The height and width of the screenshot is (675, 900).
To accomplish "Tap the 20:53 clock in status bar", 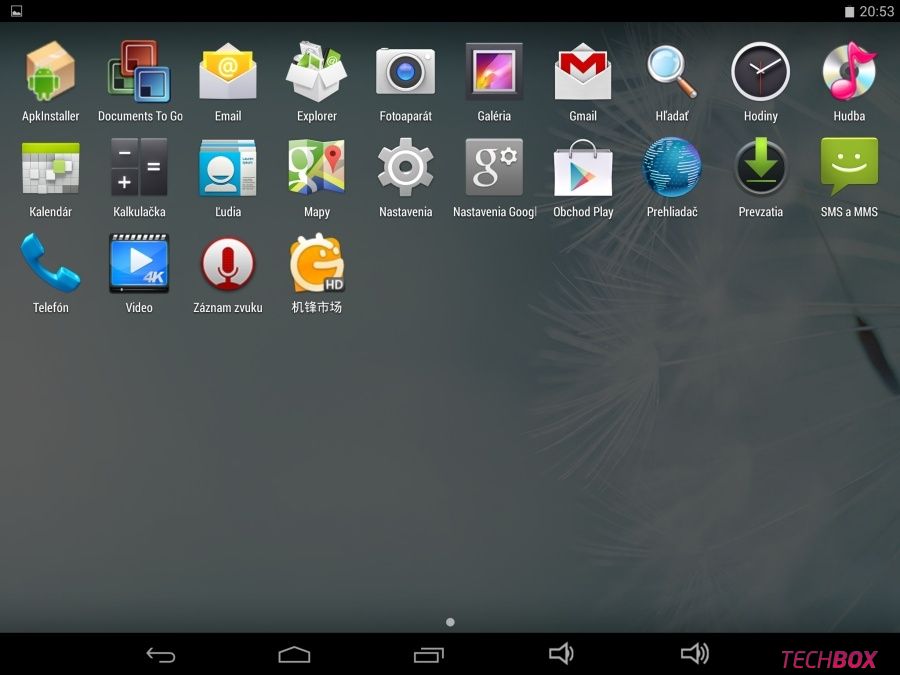I will [x=876, y=11].
